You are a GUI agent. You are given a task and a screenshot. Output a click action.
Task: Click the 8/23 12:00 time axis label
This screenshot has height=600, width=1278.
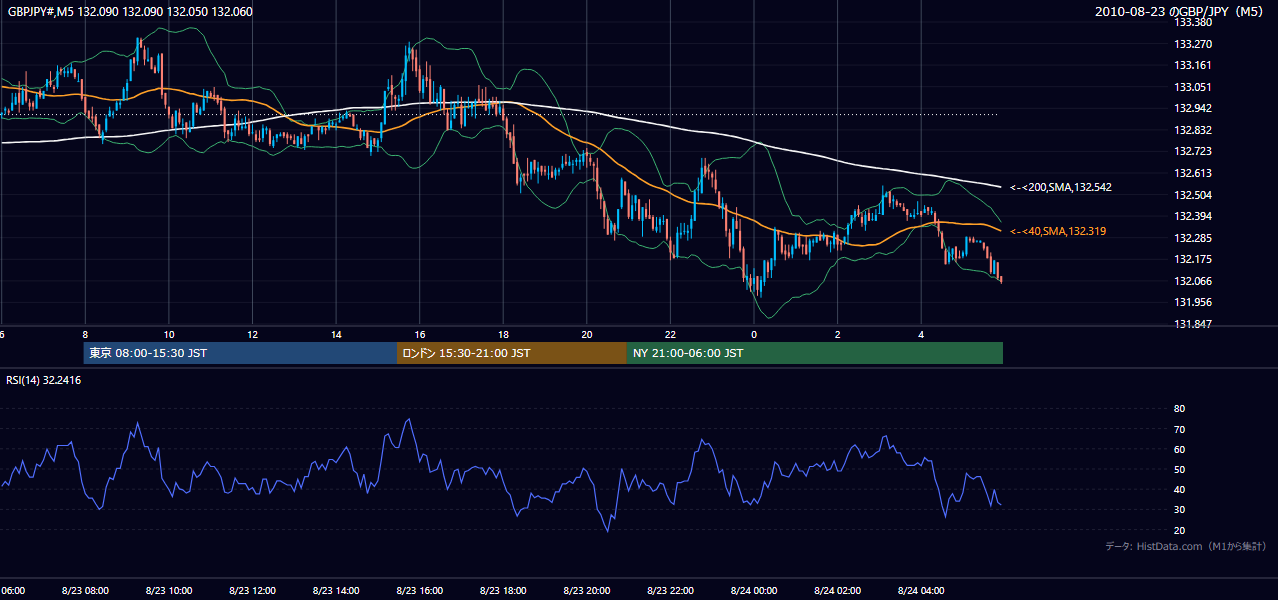point(252,591)
